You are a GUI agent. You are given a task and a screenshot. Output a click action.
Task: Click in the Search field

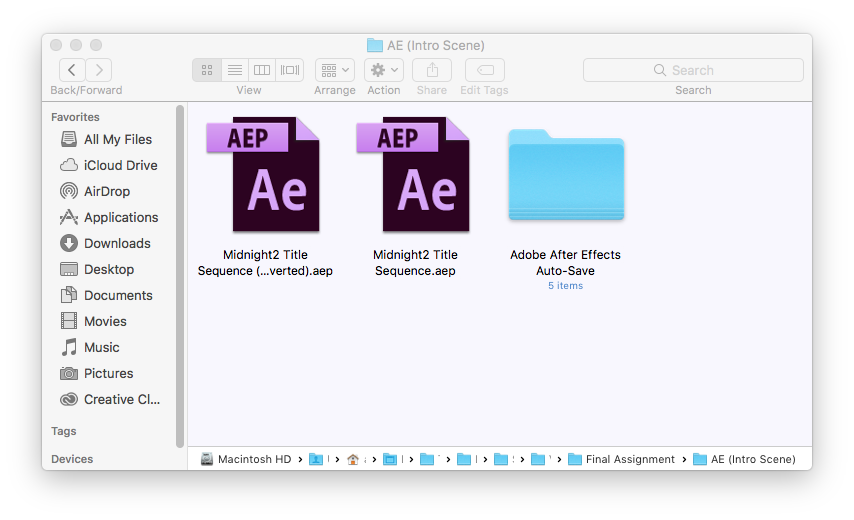(x=693, y=70)
